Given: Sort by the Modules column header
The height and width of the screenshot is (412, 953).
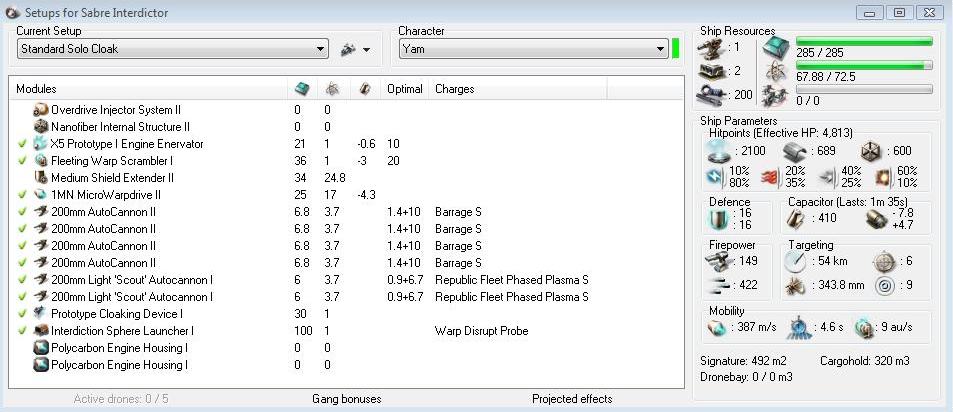Looking at the screenshot, I should point(36,89).
